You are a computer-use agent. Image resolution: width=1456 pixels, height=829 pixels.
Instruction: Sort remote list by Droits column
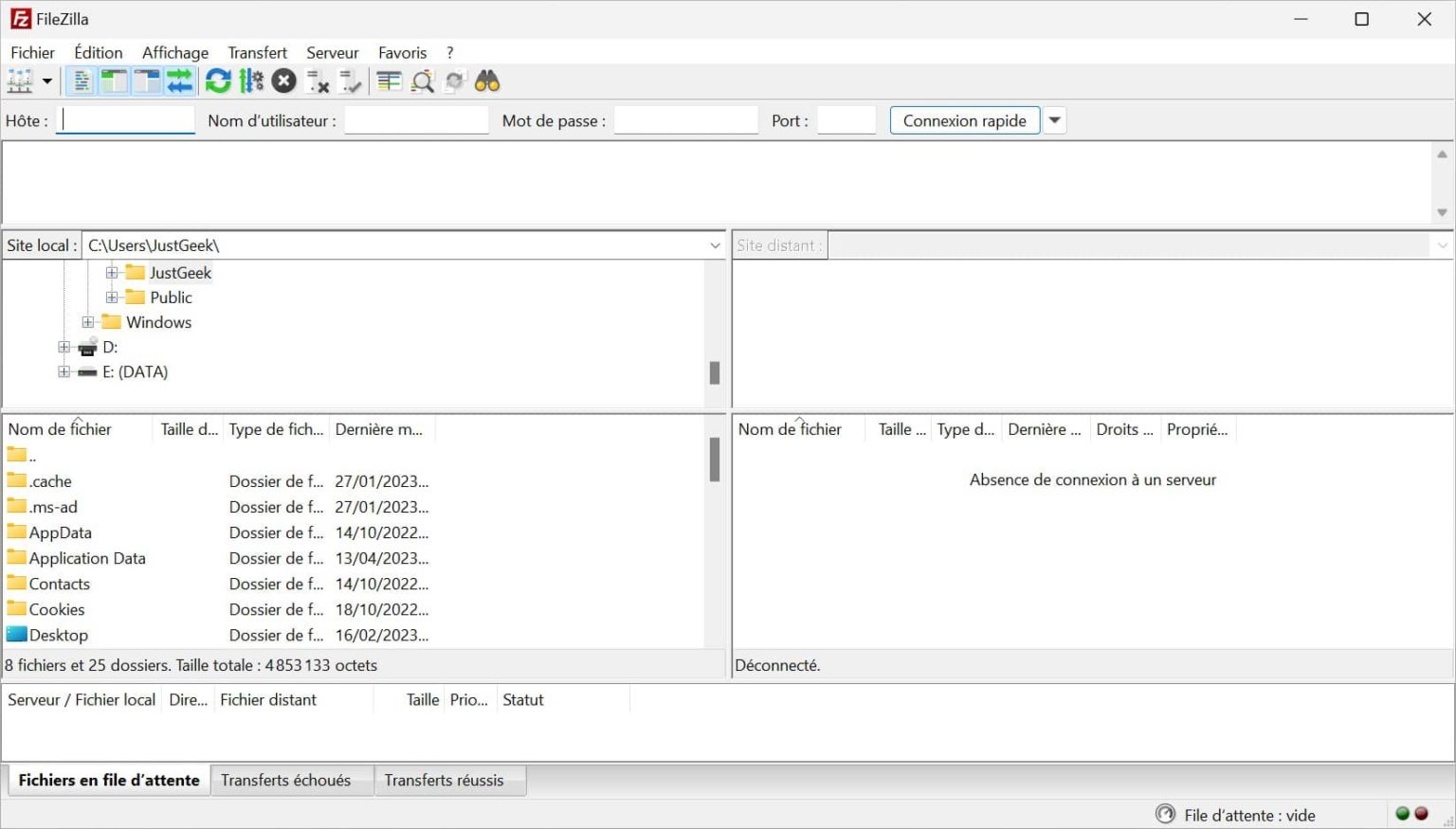coord(1124,429)
